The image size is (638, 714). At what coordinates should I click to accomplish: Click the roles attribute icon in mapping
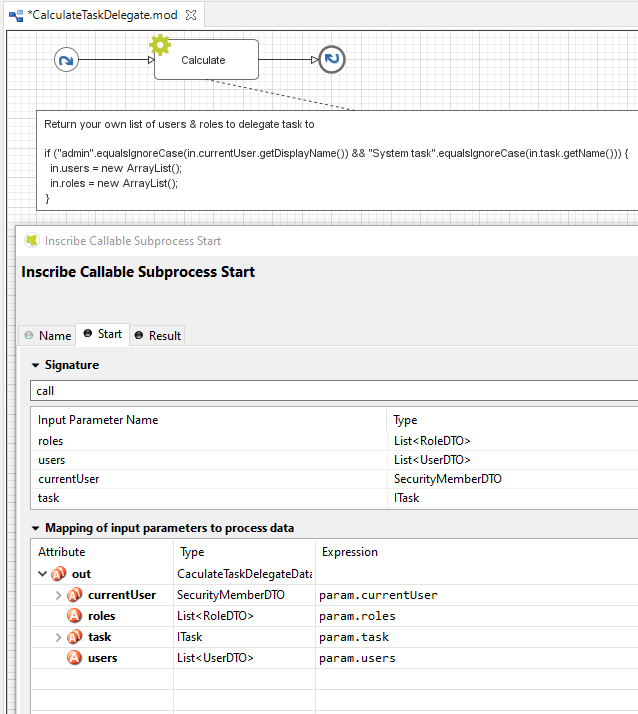coord(74,616)
